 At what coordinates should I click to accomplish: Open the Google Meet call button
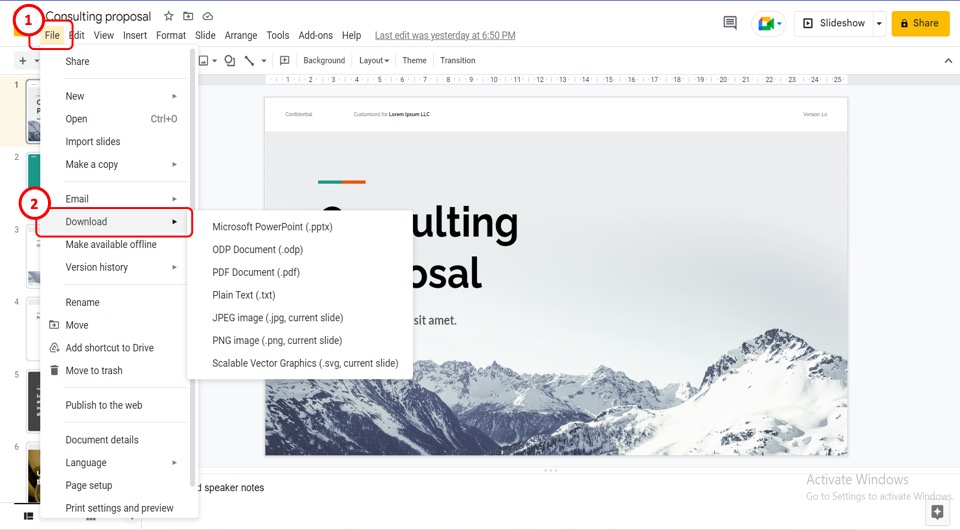tap(768, 23)
